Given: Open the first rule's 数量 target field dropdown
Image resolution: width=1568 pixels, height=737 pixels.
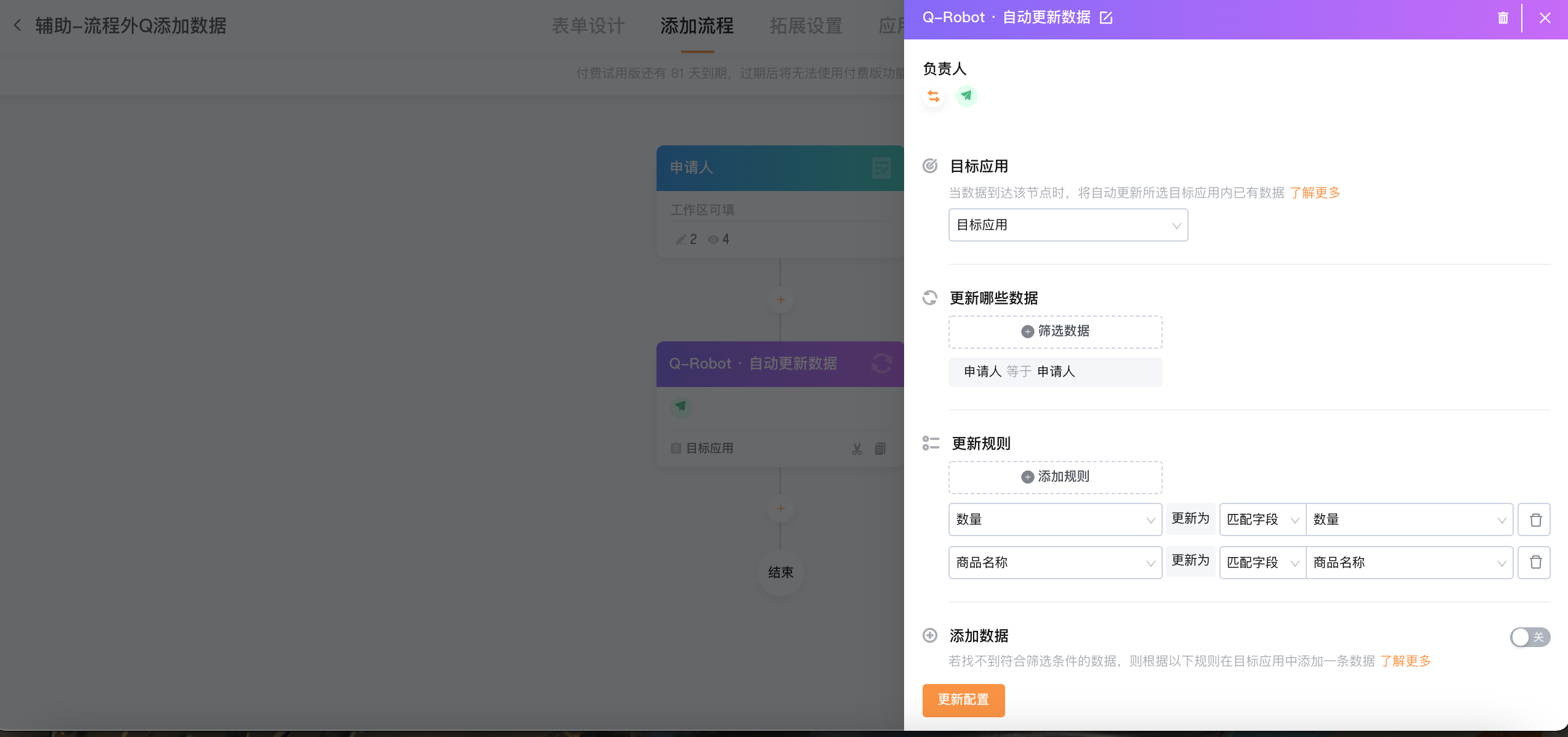Looking at the screenshot, I should pyautogui.click(x=1055, y=519).
